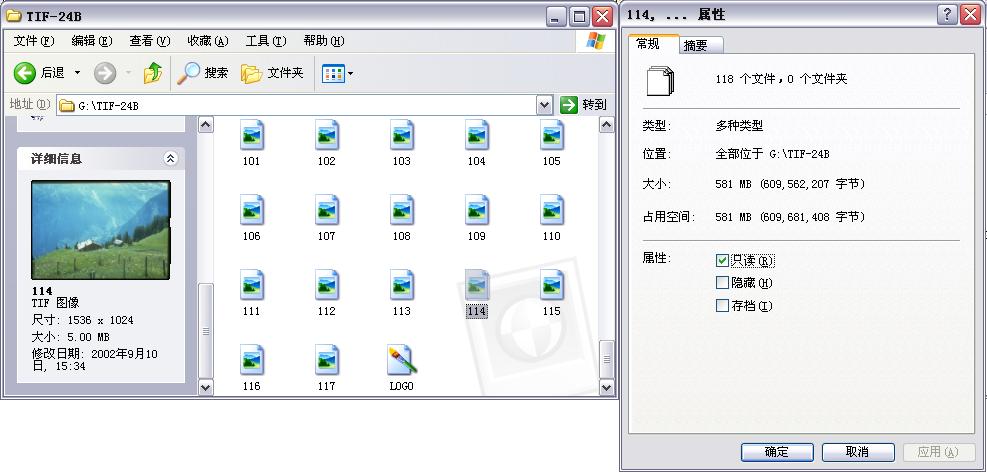Toggle the Folders pane button
The width and height of the screenshot is (987, 473).
(x=272, y=73)
